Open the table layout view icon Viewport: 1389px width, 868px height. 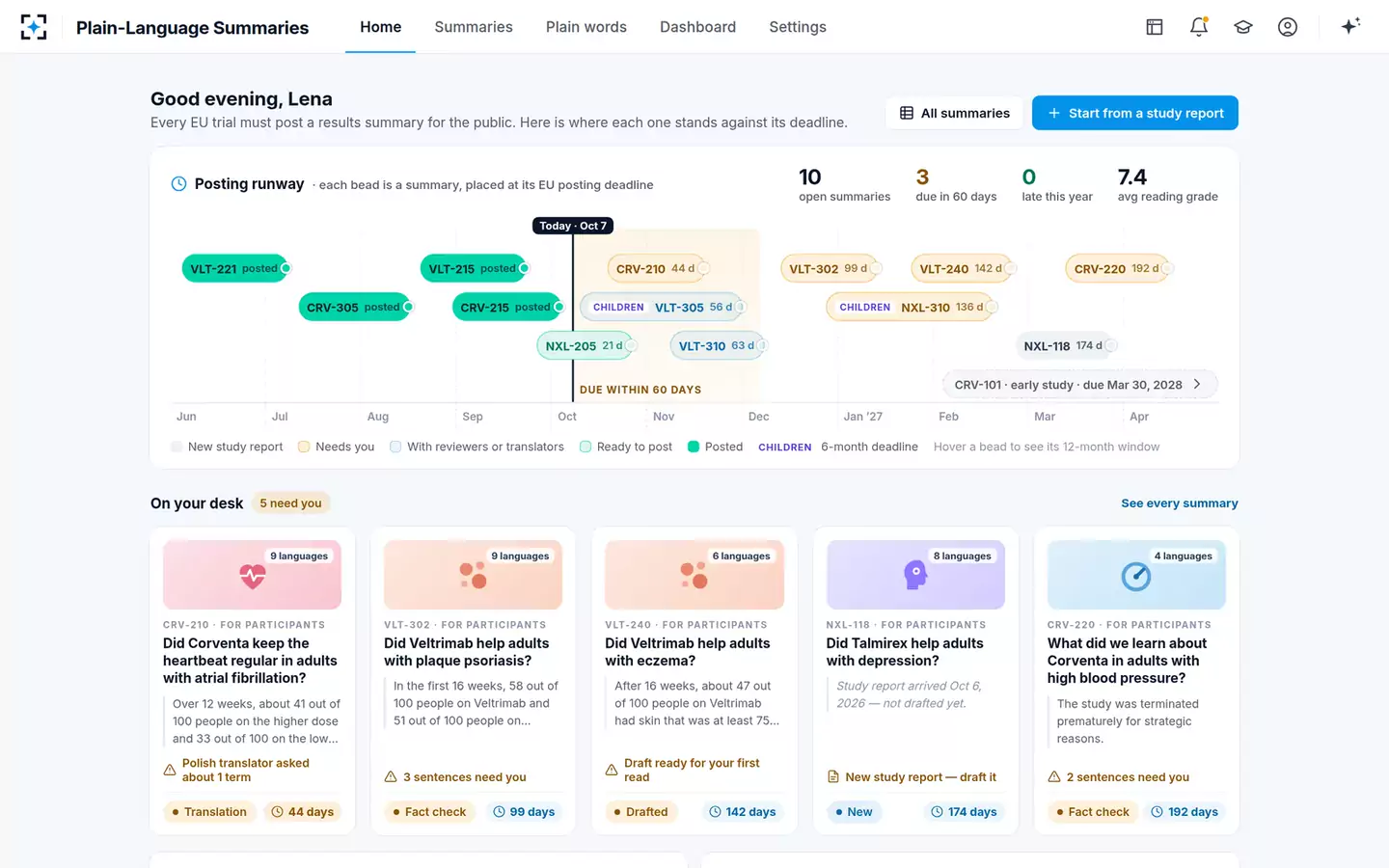(1155, 27)
